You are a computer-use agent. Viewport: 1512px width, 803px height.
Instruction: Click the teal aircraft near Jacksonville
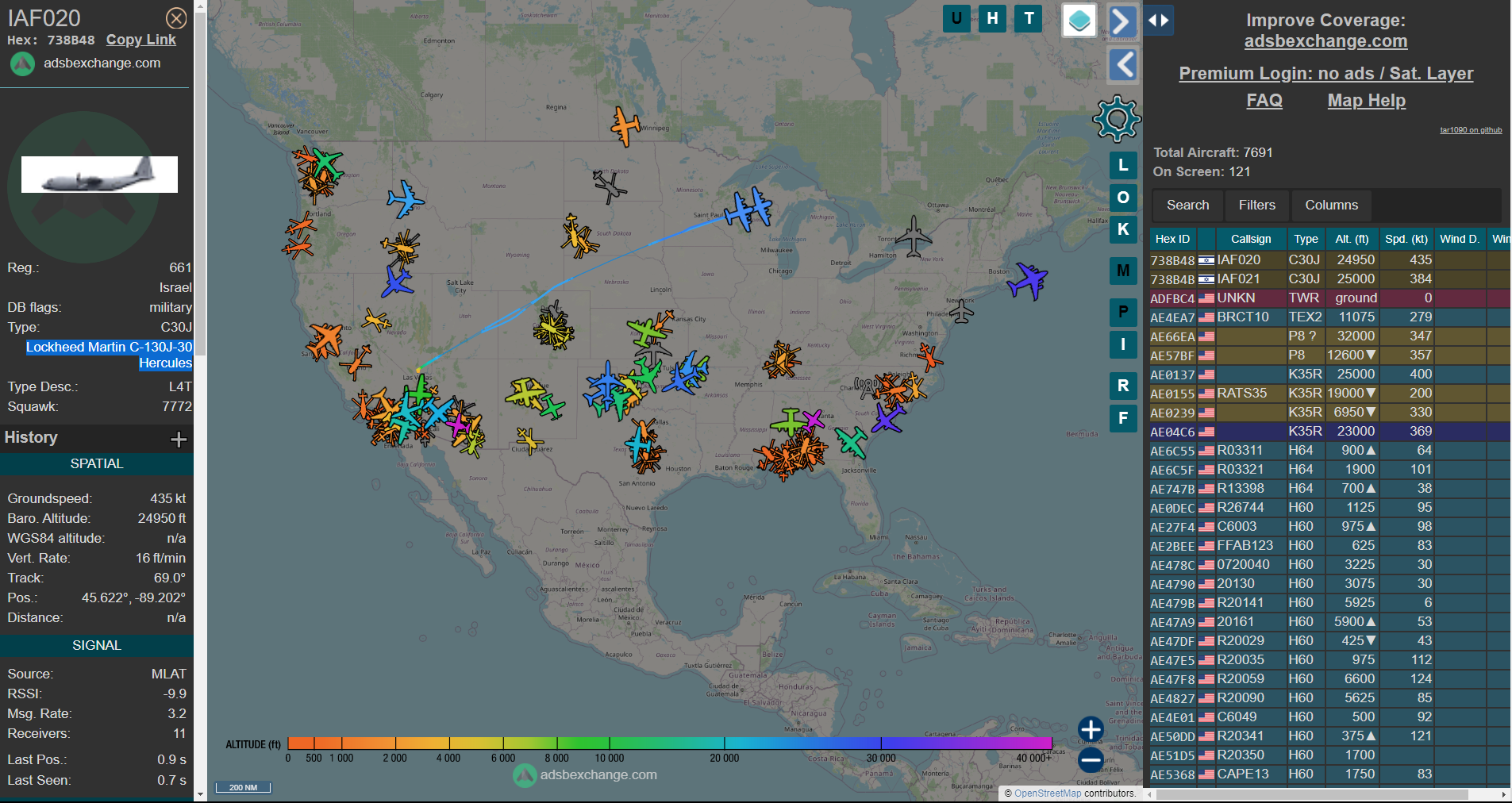[851, 442]
